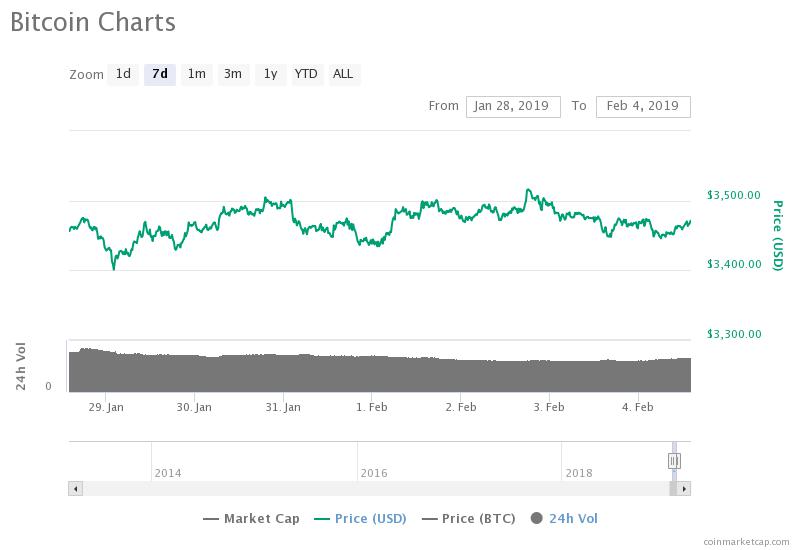Viewport: 800px width, 550px height.
Task: Edit the From date field Jan 28, 2019
Action: (513, 107)
